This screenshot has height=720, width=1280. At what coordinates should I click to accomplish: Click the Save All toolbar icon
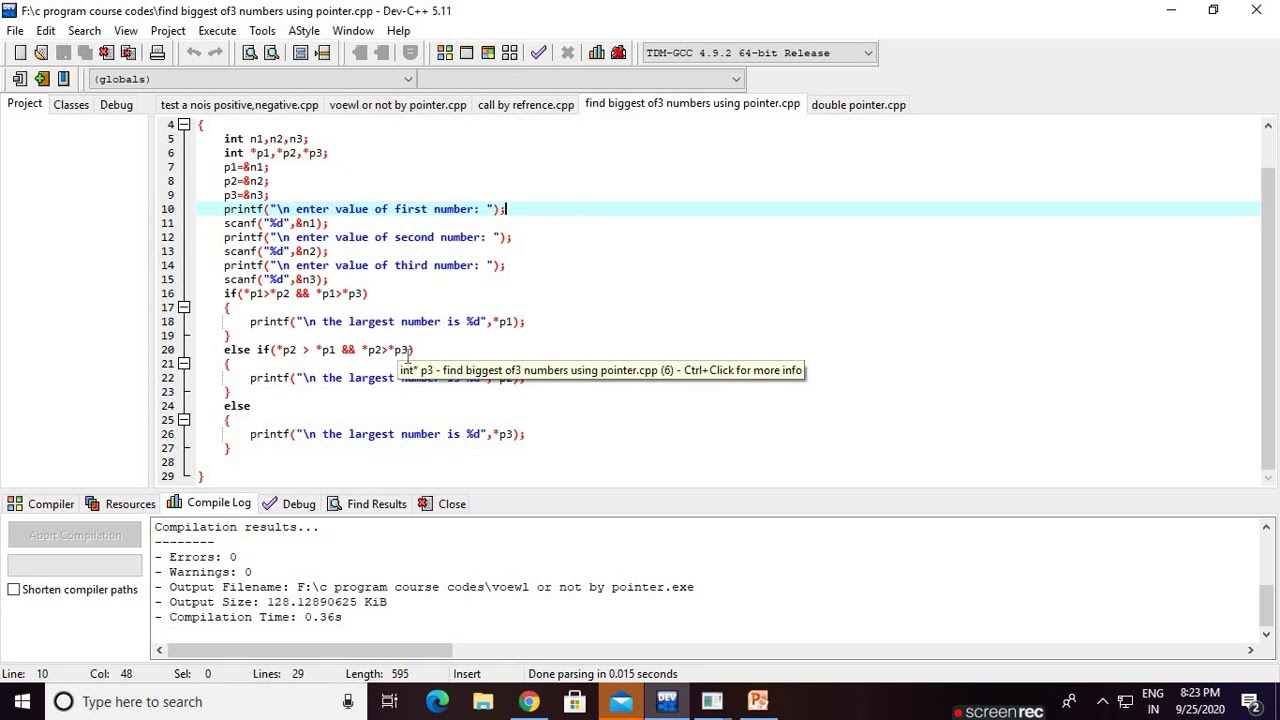point(85,53)
